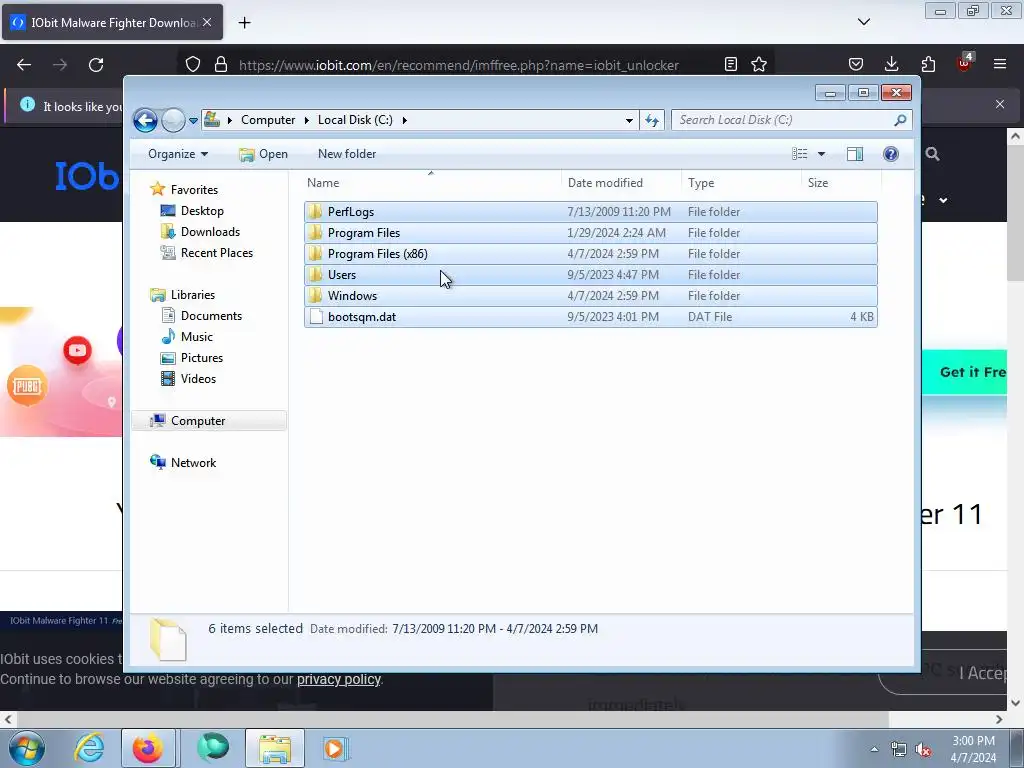Viewport: 1024px width, 768px height.
Task: Click Open in the Explorer toolbar
Action: pos(263,154)
